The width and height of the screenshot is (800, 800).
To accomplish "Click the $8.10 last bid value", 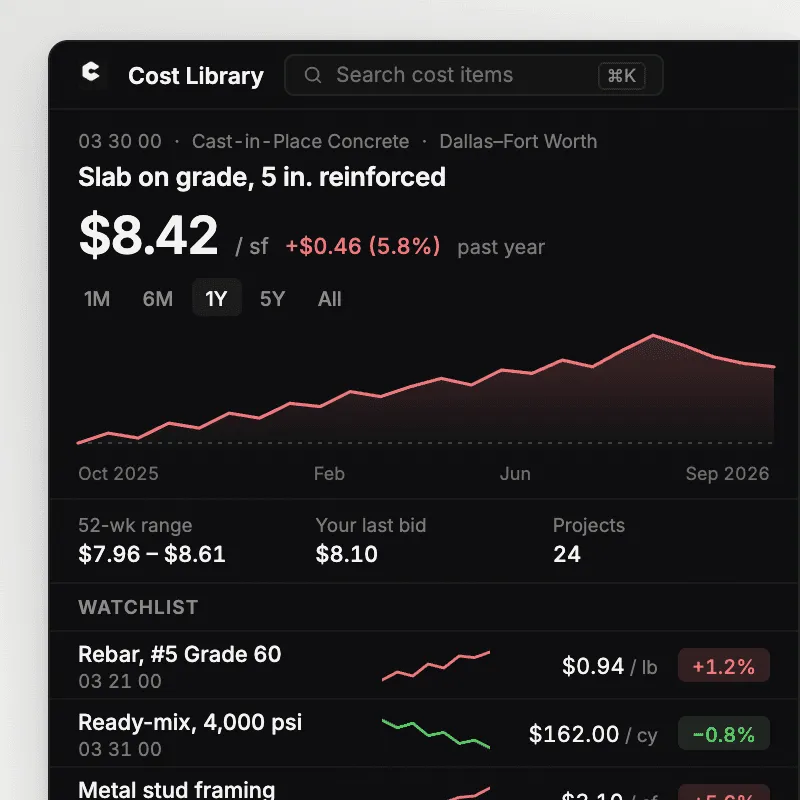I will [x=346, y=554].
